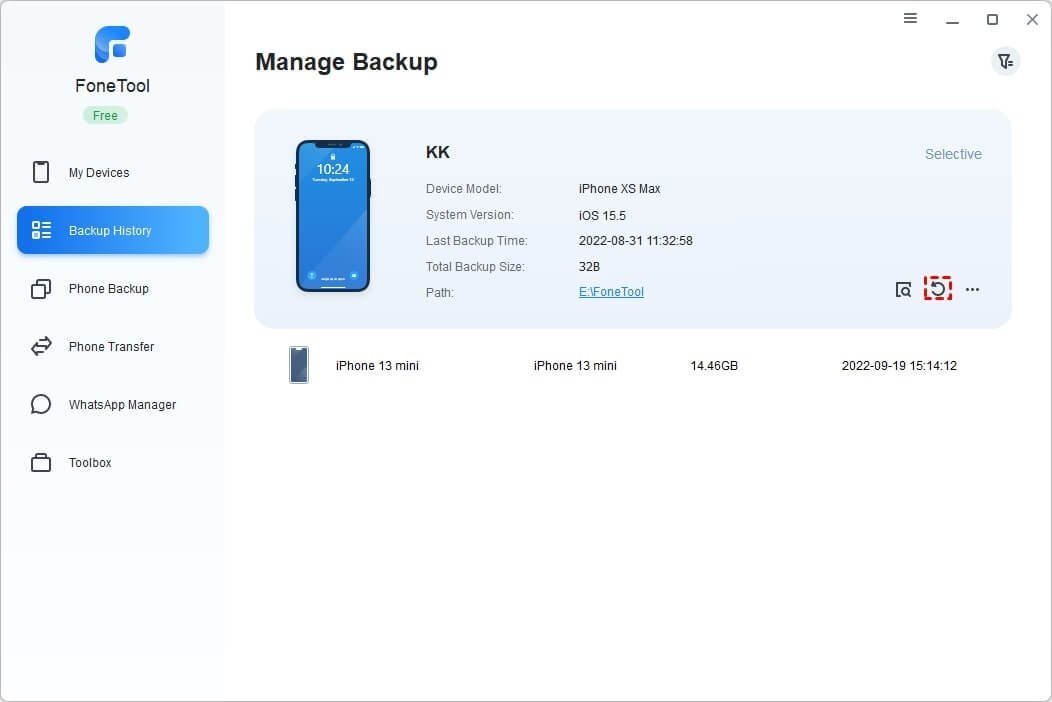Viewport: 1052px width, 702px height.
Task: Click the restore backup icon
Action: 937,289
